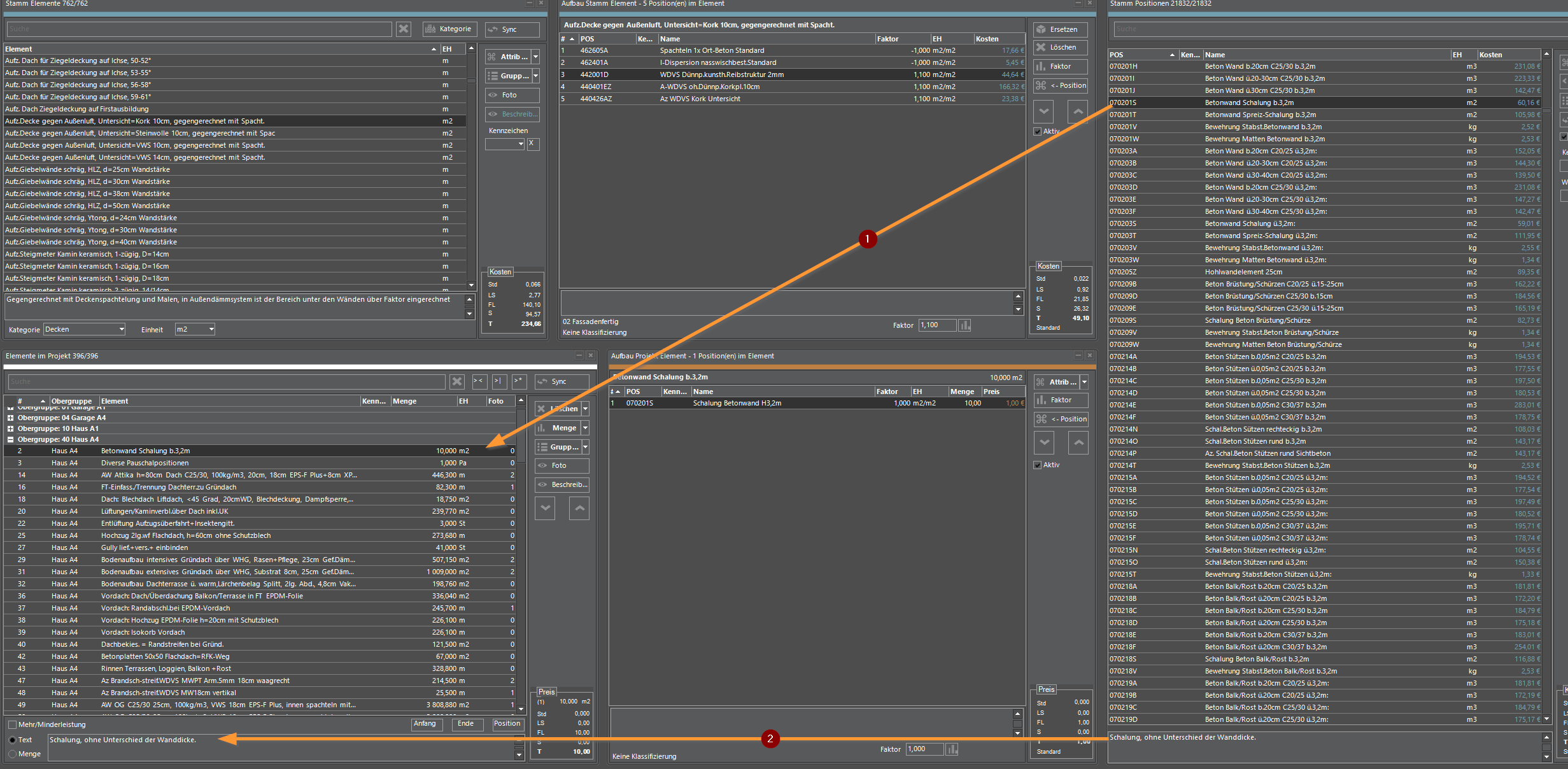Open the Stamm Element calculator beside Faktor 1,100
The width and height of the screenshot is (1568, 769).
pyautogui.click(x=965, y=325)
